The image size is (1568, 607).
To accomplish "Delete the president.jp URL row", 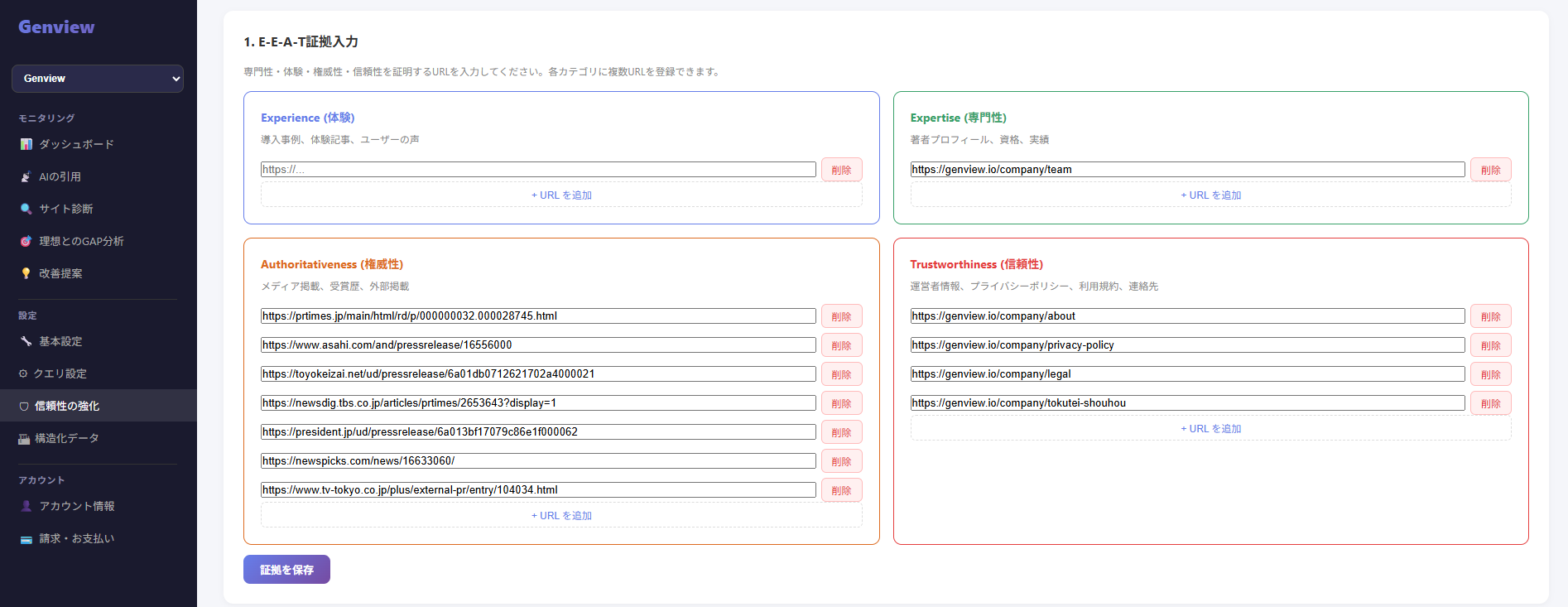I will click(x=842, y=432).
